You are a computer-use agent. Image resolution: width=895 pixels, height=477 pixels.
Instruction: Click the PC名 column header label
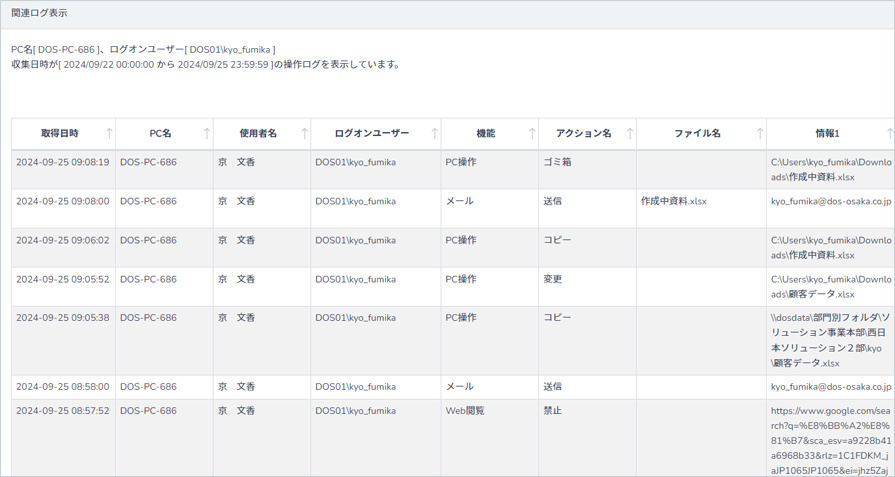point(160,134)
